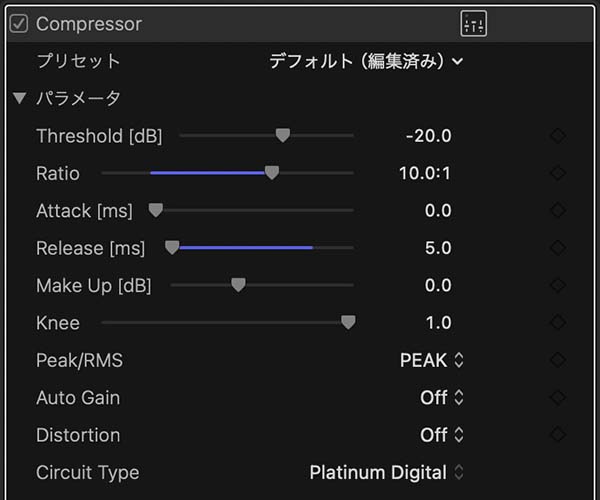This screenshot has height=500, width=600.
Task: Click the Peak/RMS keyframe diamond
Action: 558,360
